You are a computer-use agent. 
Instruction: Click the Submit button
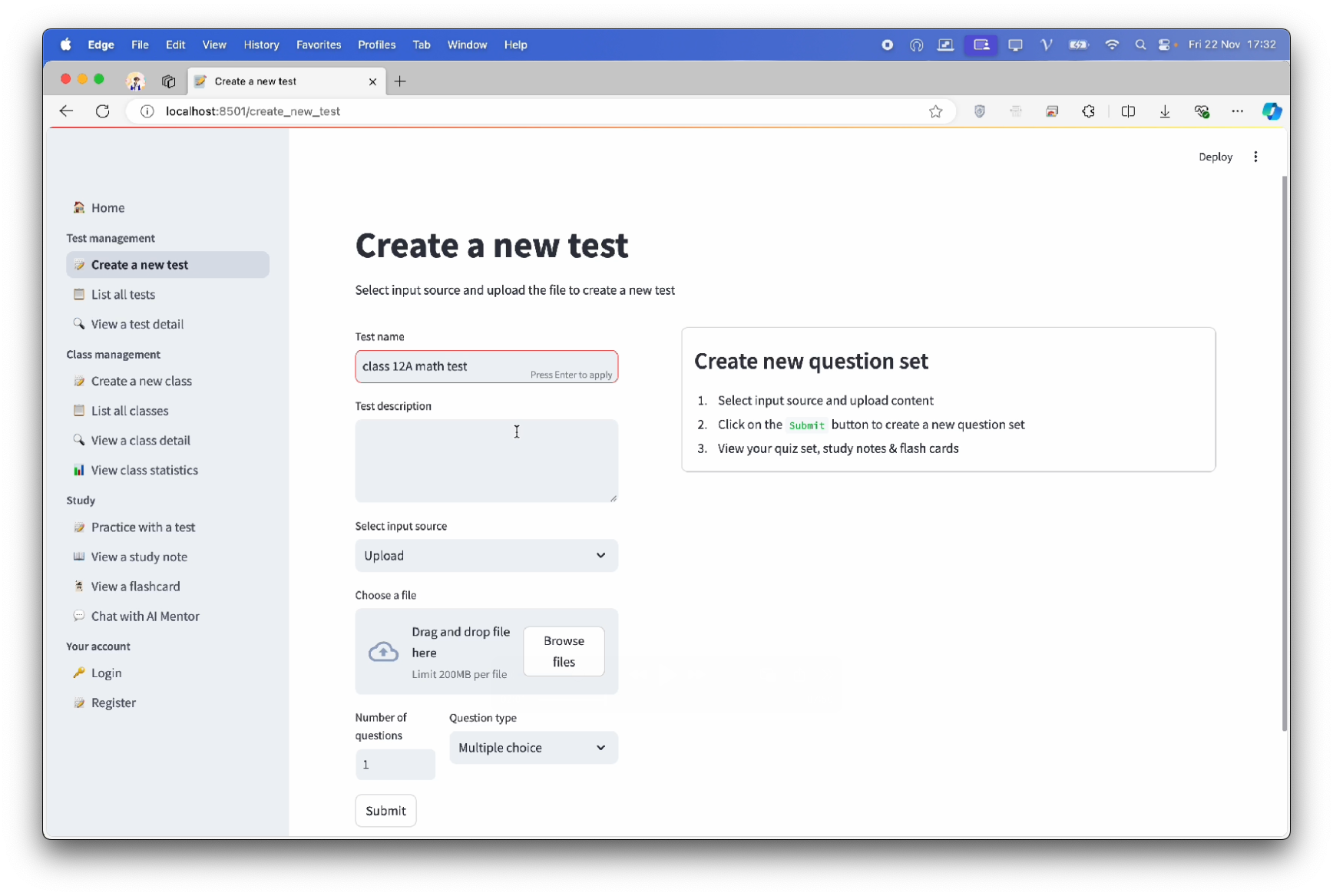[x=385, y=811]
